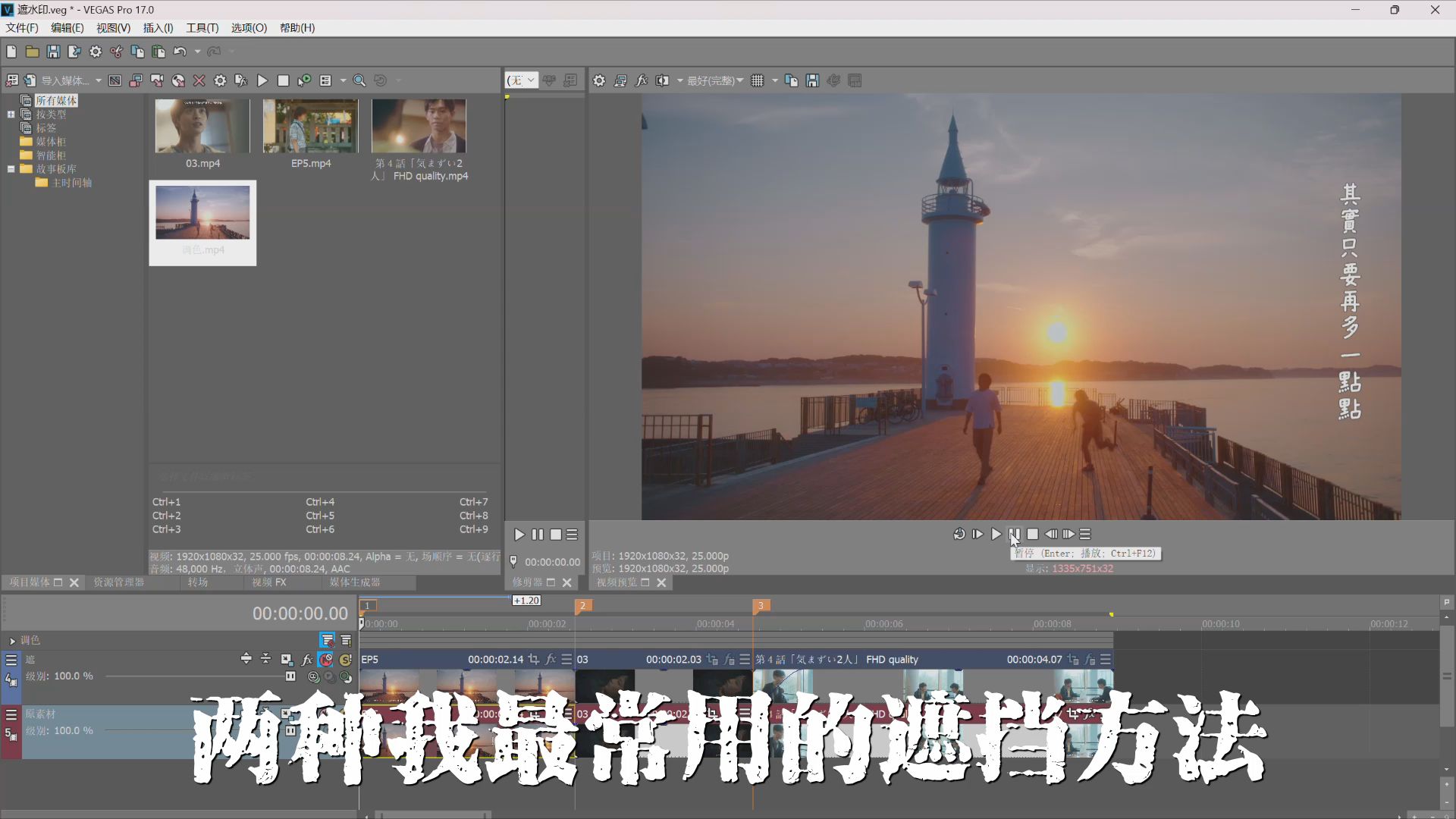
Task: Toggle Solo on track 4
Action: (x=345, y=660)
